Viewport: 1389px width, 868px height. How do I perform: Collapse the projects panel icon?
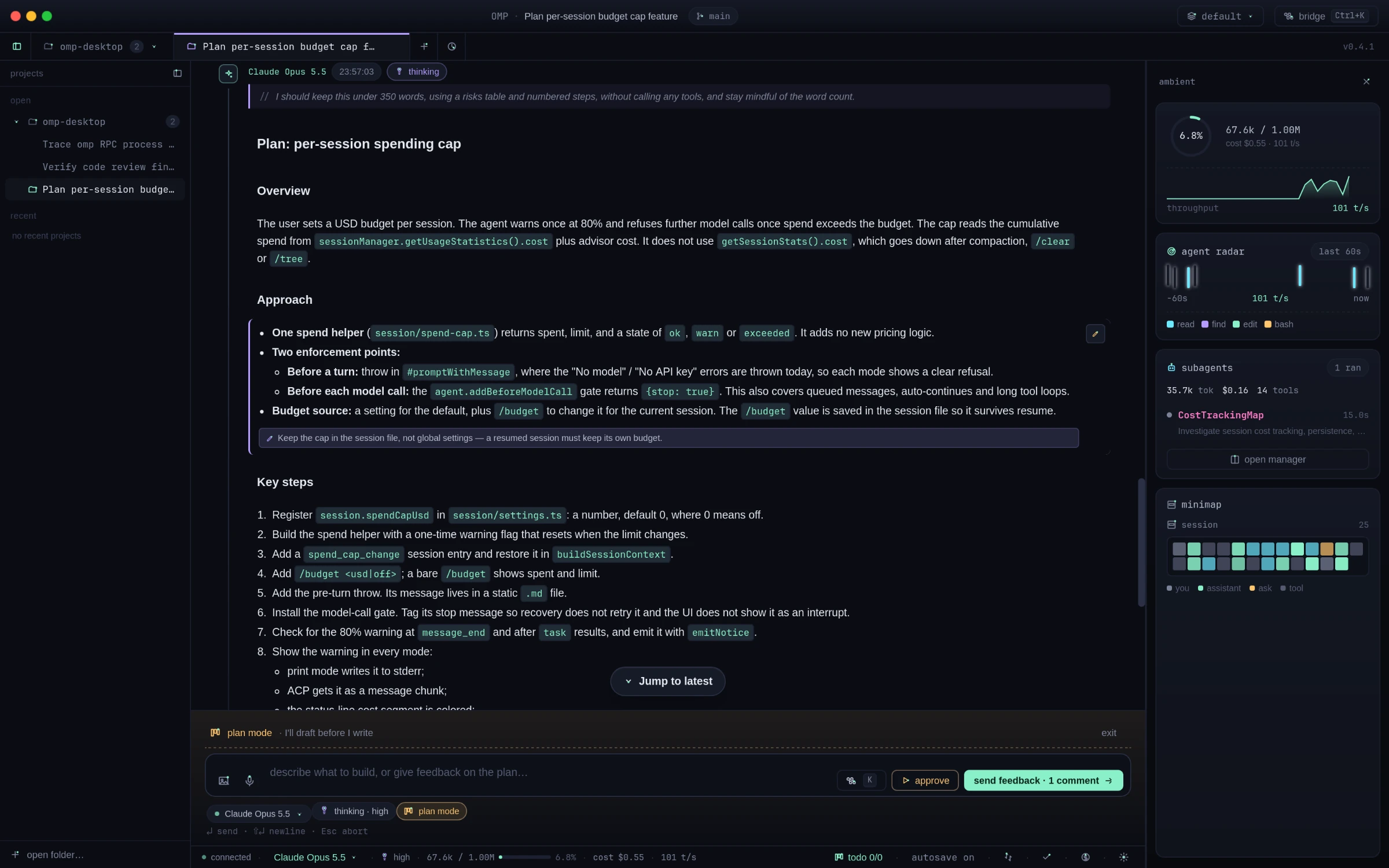click(177, 73)
